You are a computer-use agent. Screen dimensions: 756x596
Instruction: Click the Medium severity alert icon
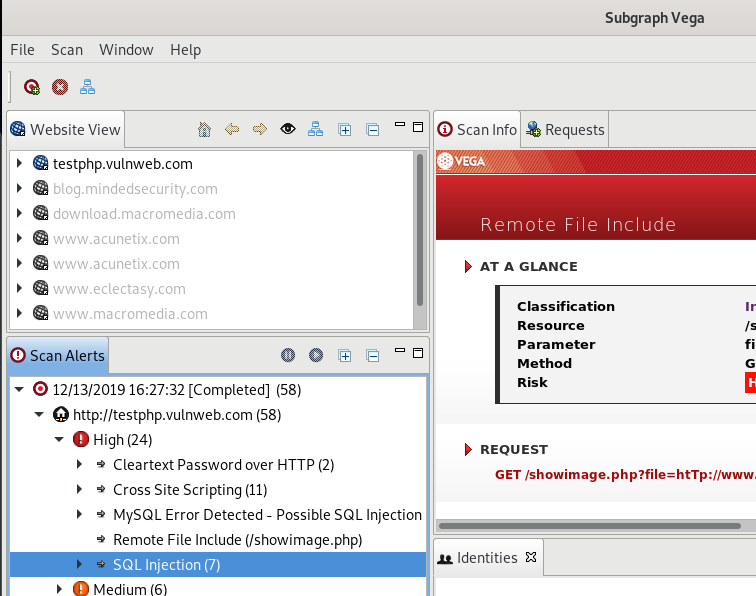[x=81, y=589]
